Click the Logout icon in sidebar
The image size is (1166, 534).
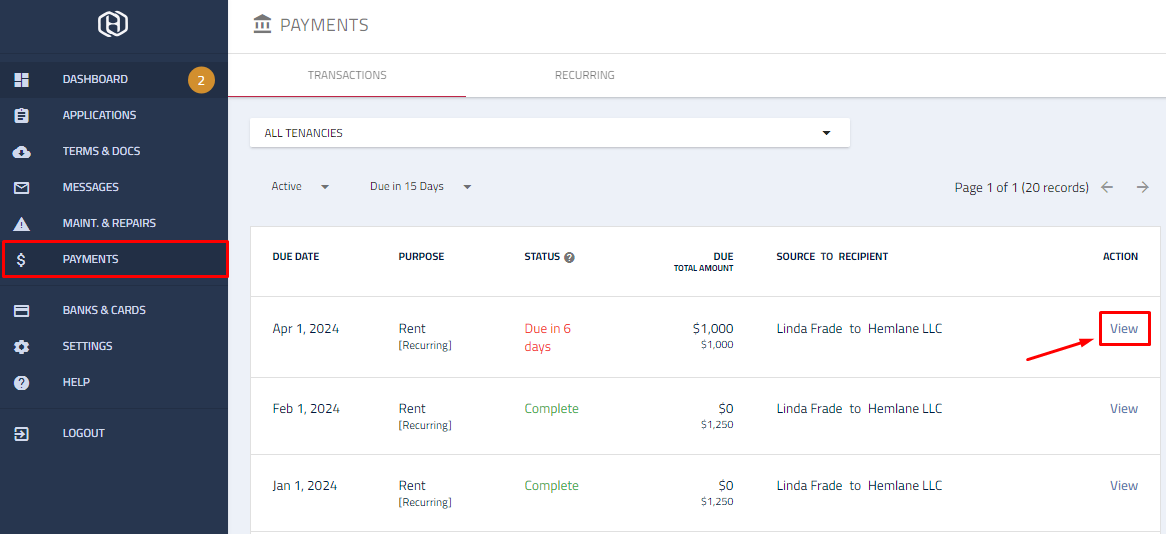tap(22, 434)
